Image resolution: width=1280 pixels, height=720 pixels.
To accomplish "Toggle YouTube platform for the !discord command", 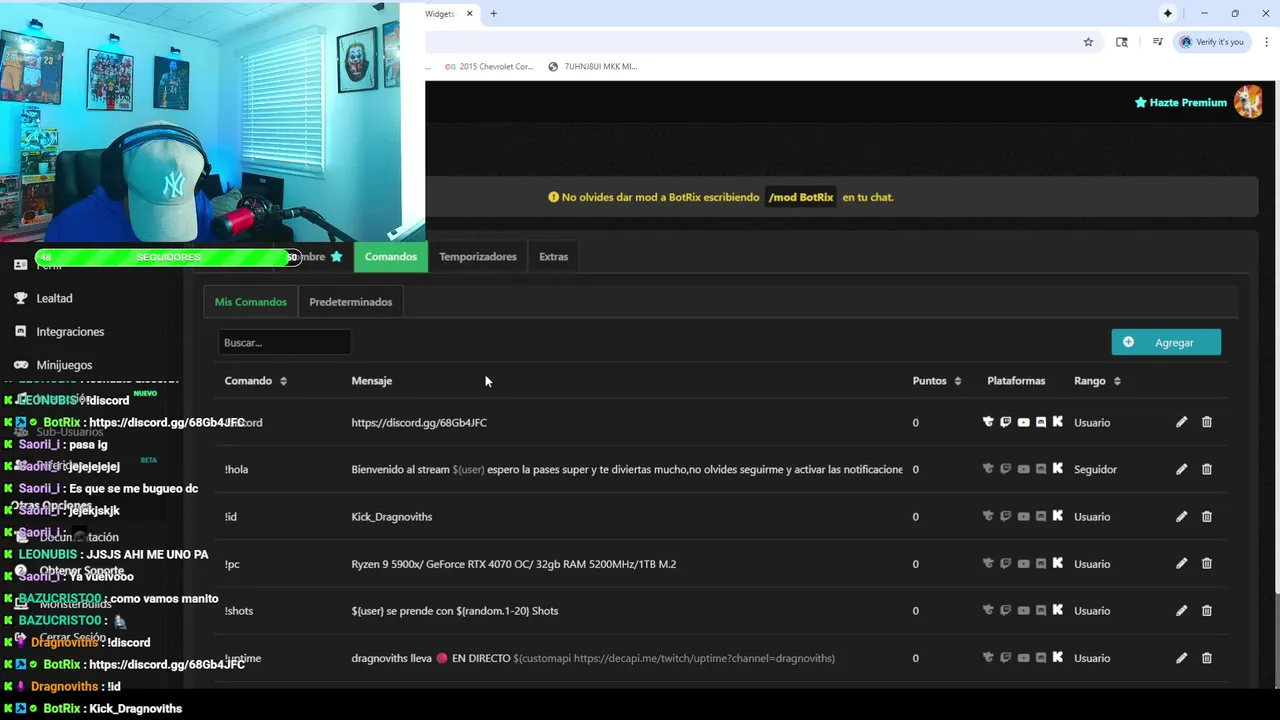I will (1023, 422).
